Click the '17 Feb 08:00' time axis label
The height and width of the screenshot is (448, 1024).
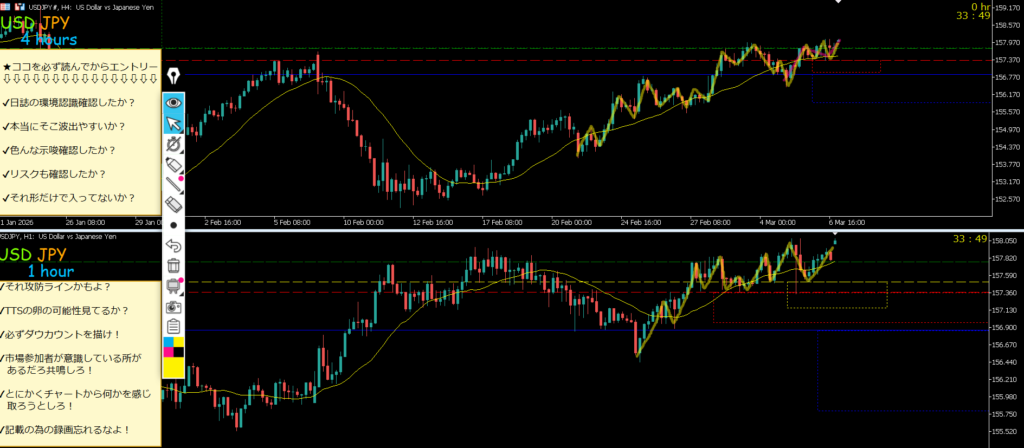pos(502,223)
